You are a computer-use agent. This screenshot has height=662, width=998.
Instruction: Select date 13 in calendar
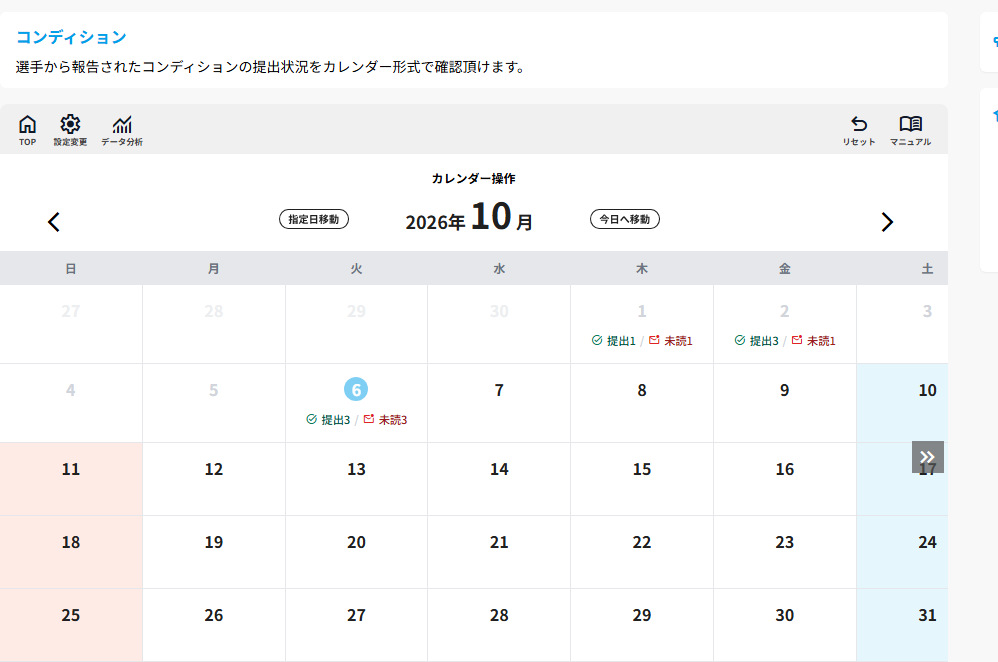pos(356,469)
